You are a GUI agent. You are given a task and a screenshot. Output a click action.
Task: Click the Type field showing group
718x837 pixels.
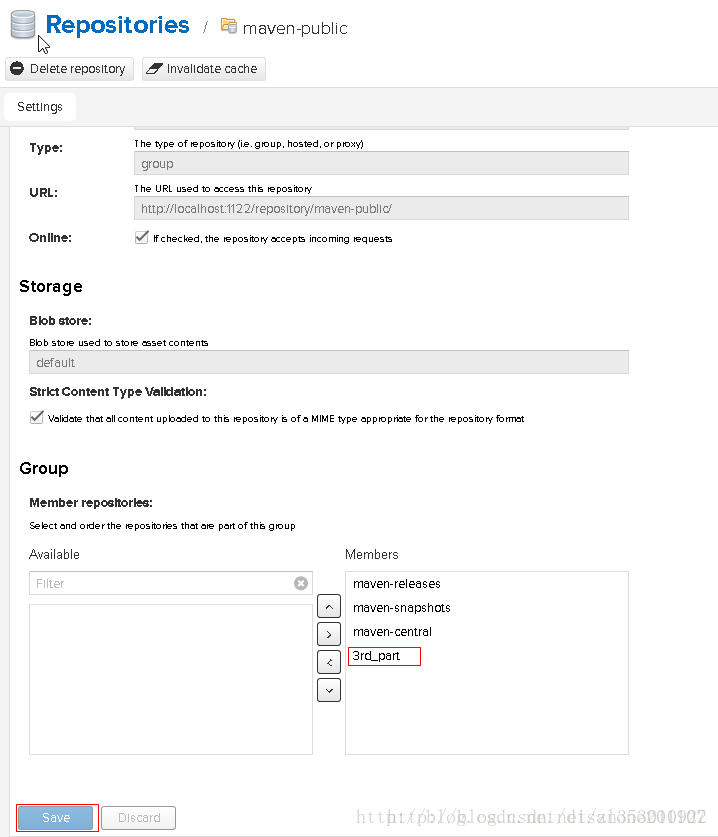pos(381,163)
